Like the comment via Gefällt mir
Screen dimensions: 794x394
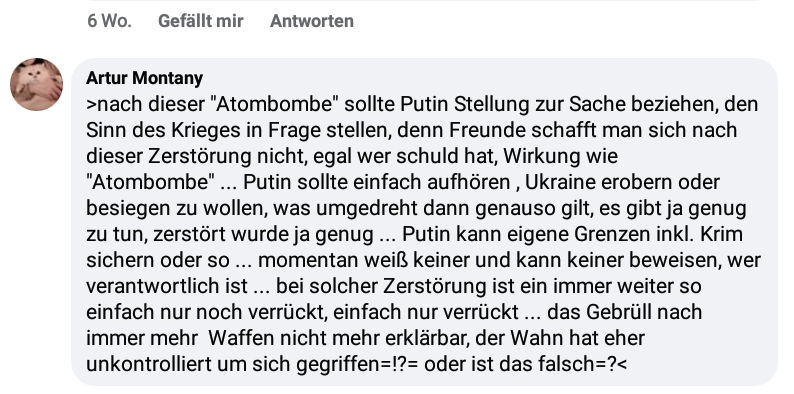coord(201,21)
